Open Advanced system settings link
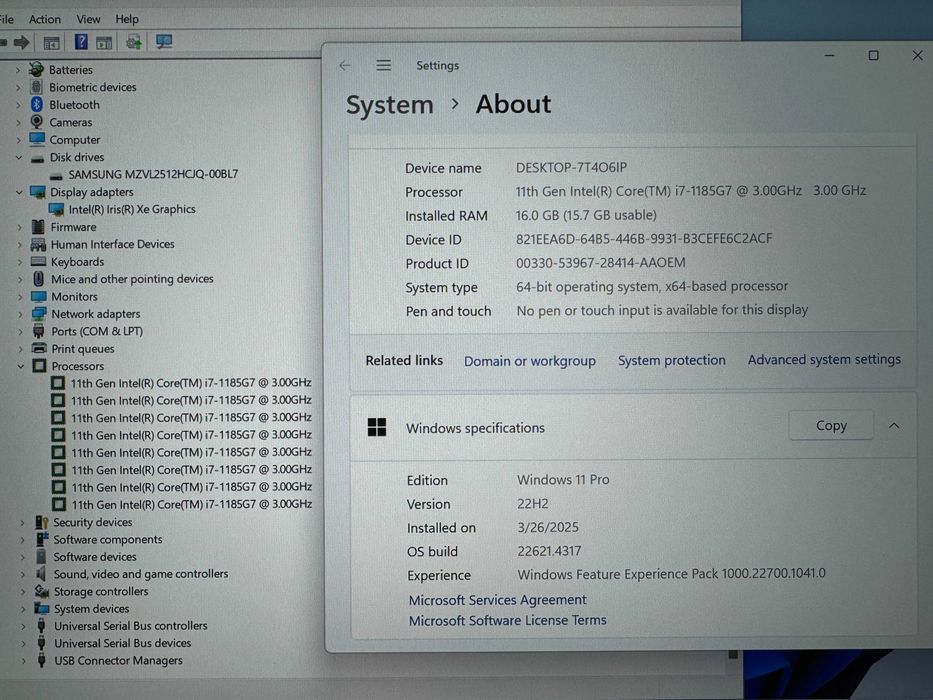The width and height of the screenshot is (933, 700). tap(824, 360)
